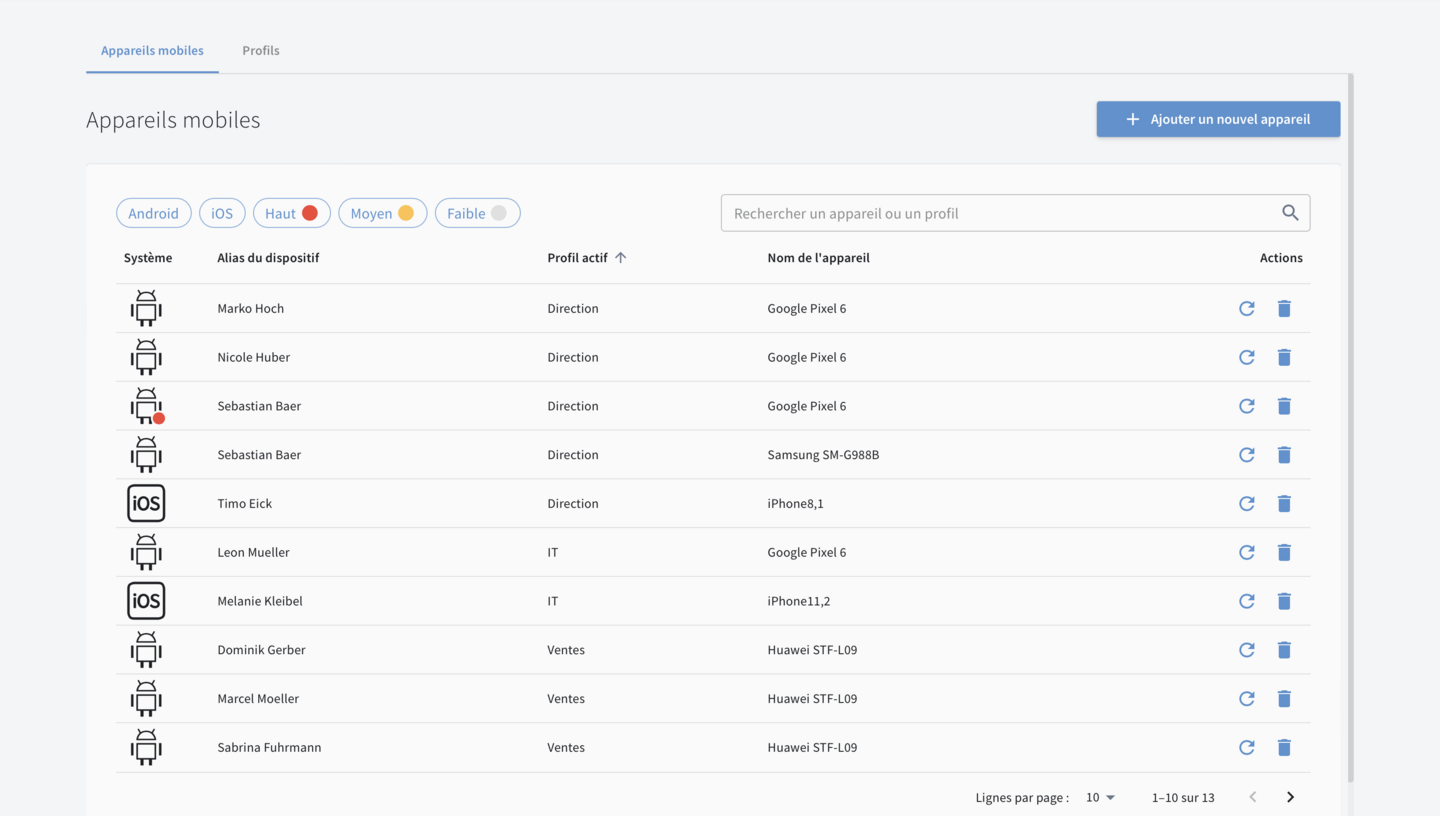Click Ajouter un nouvel appareil button
The image size is (1440, 816).
pos(1218,119)
